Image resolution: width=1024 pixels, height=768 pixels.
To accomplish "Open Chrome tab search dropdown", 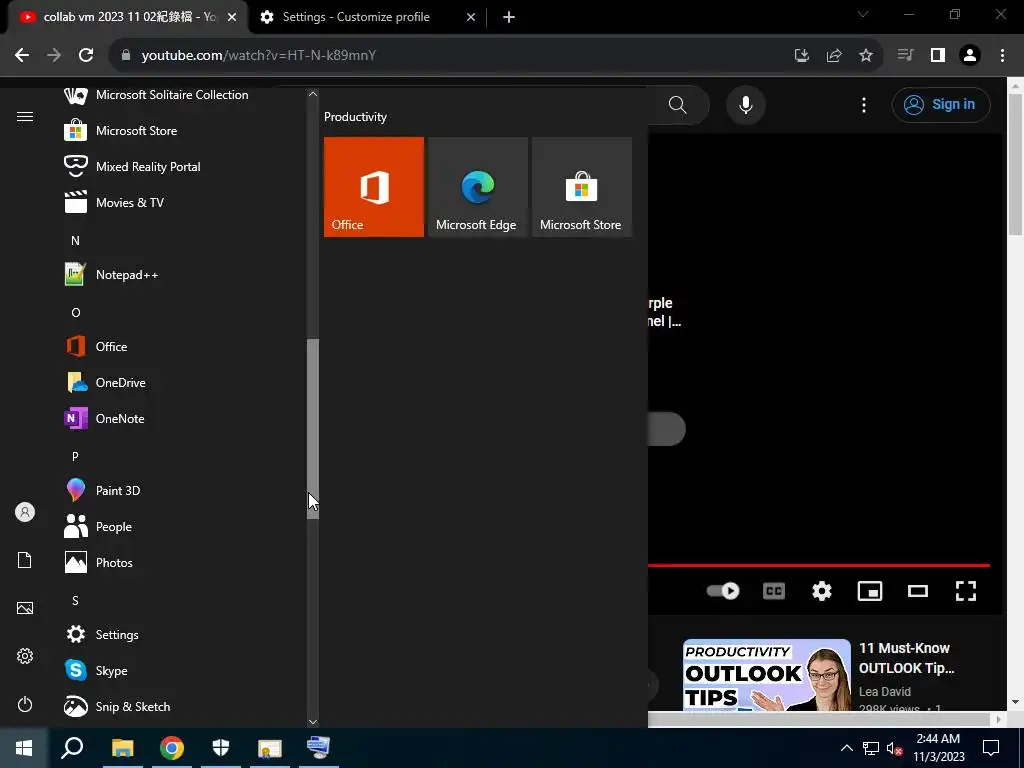I will tap(863, 14).
